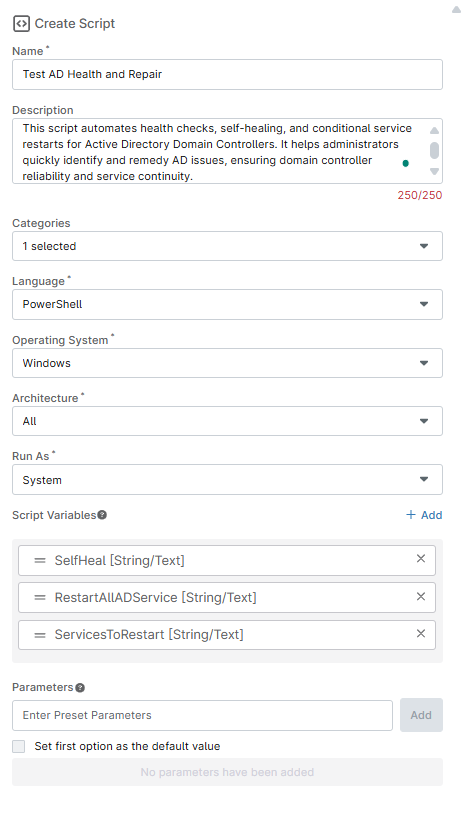Focus the Enter Preset Parameters field
This screenshot has width=461, height=818.
point(202,715)
